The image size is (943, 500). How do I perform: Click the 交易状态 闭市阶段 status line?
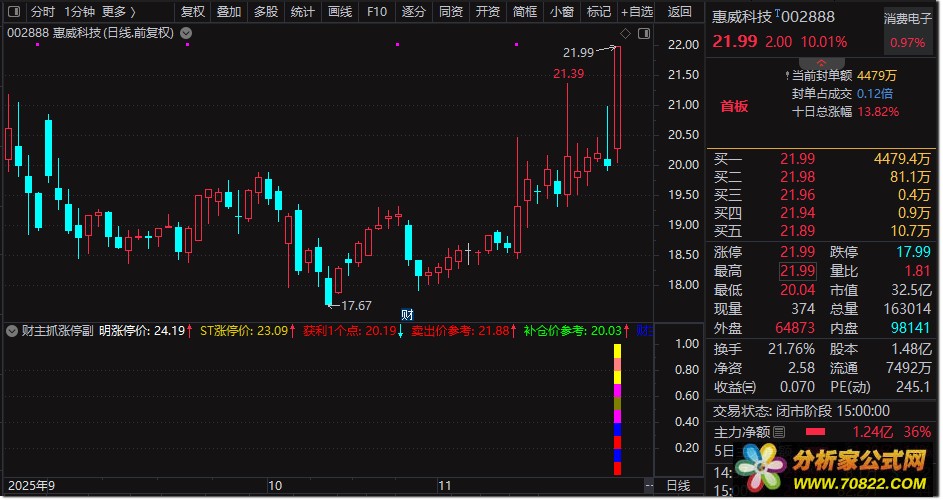click(801, 411)
